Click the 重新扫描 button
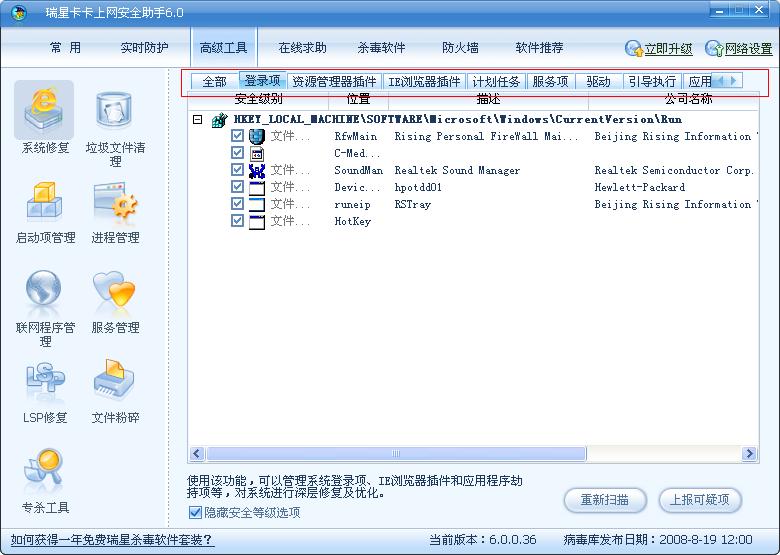The height and width of the screenshot is (555, 780). tap(605, 500)
